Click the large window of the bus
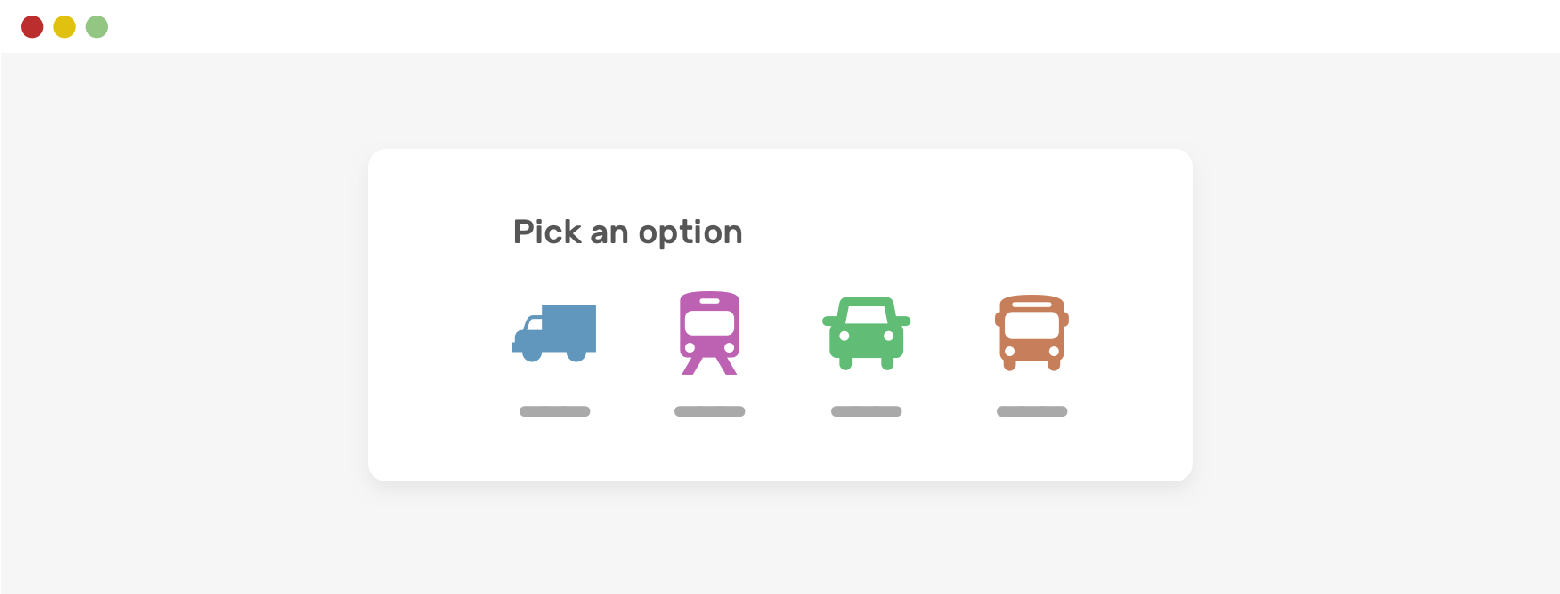Image resolution: width=1560 pixels, height=594 pixels. [1032, 326]
